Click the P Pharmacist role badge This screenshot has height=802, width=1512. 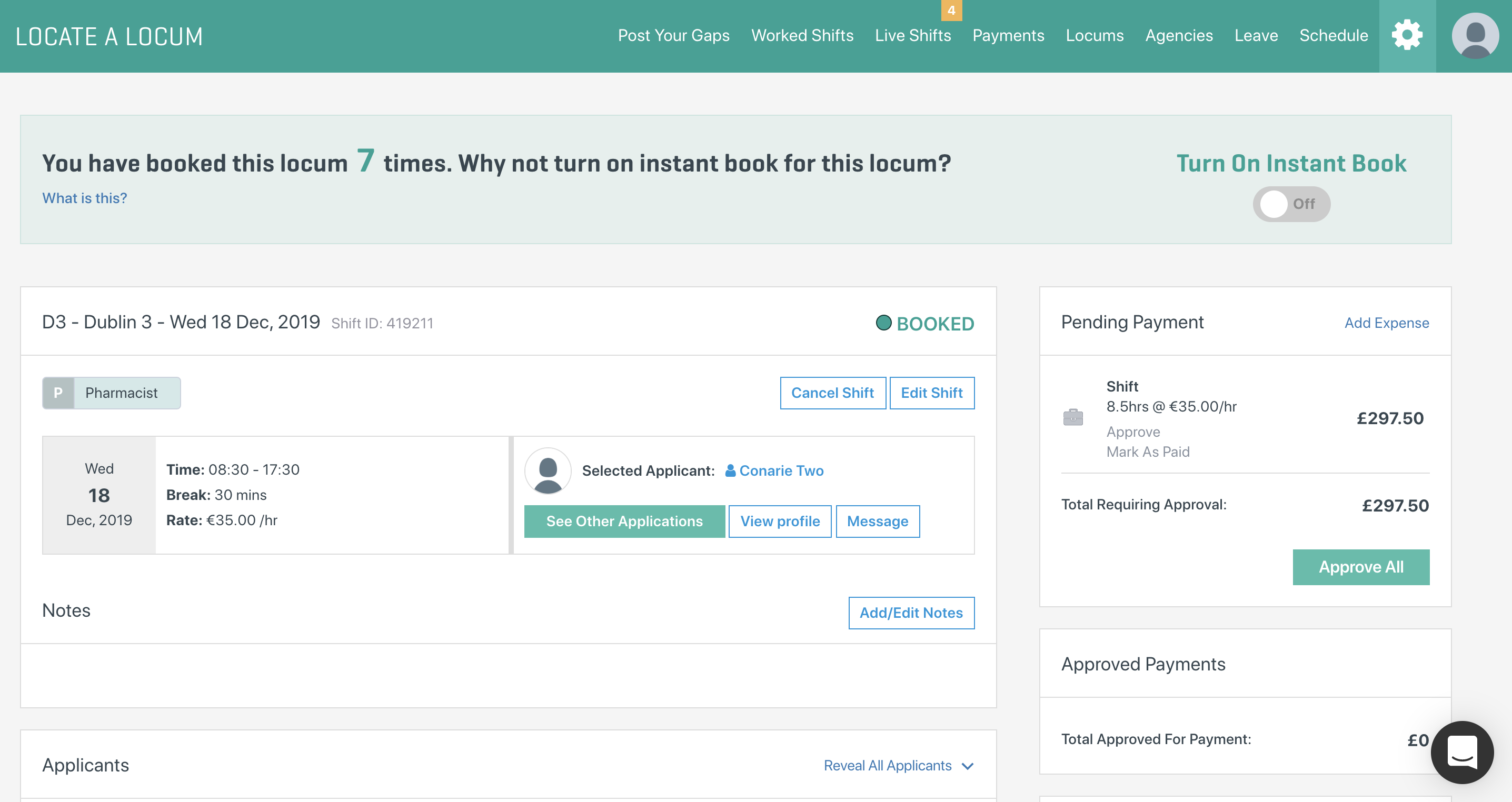point(112,393)
